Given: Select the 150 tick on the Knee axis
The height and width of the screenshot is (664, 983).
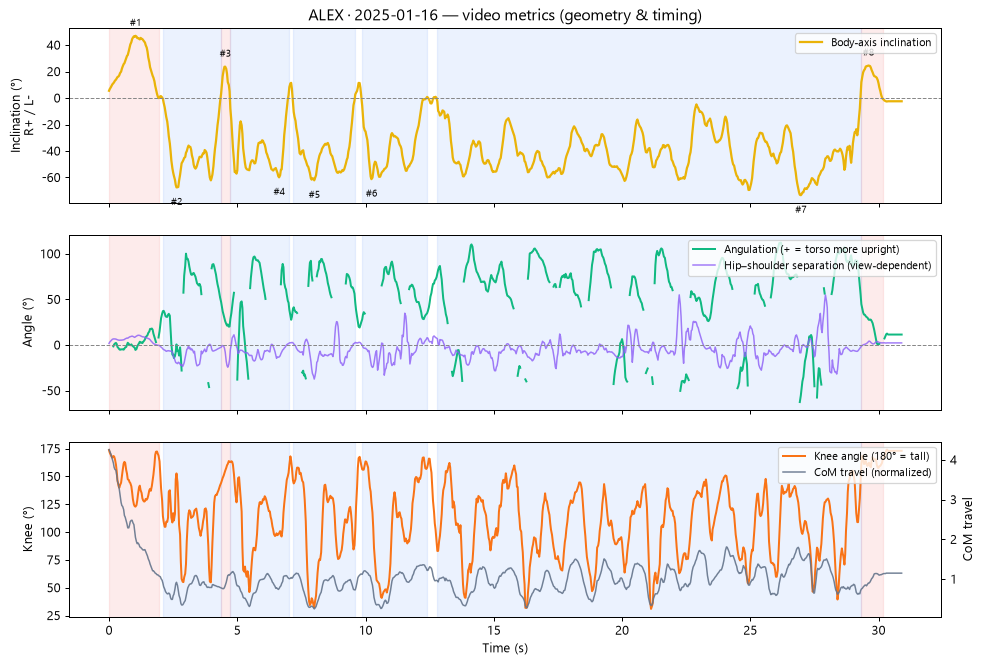Looking at the screenshot, I should point(51,477).
